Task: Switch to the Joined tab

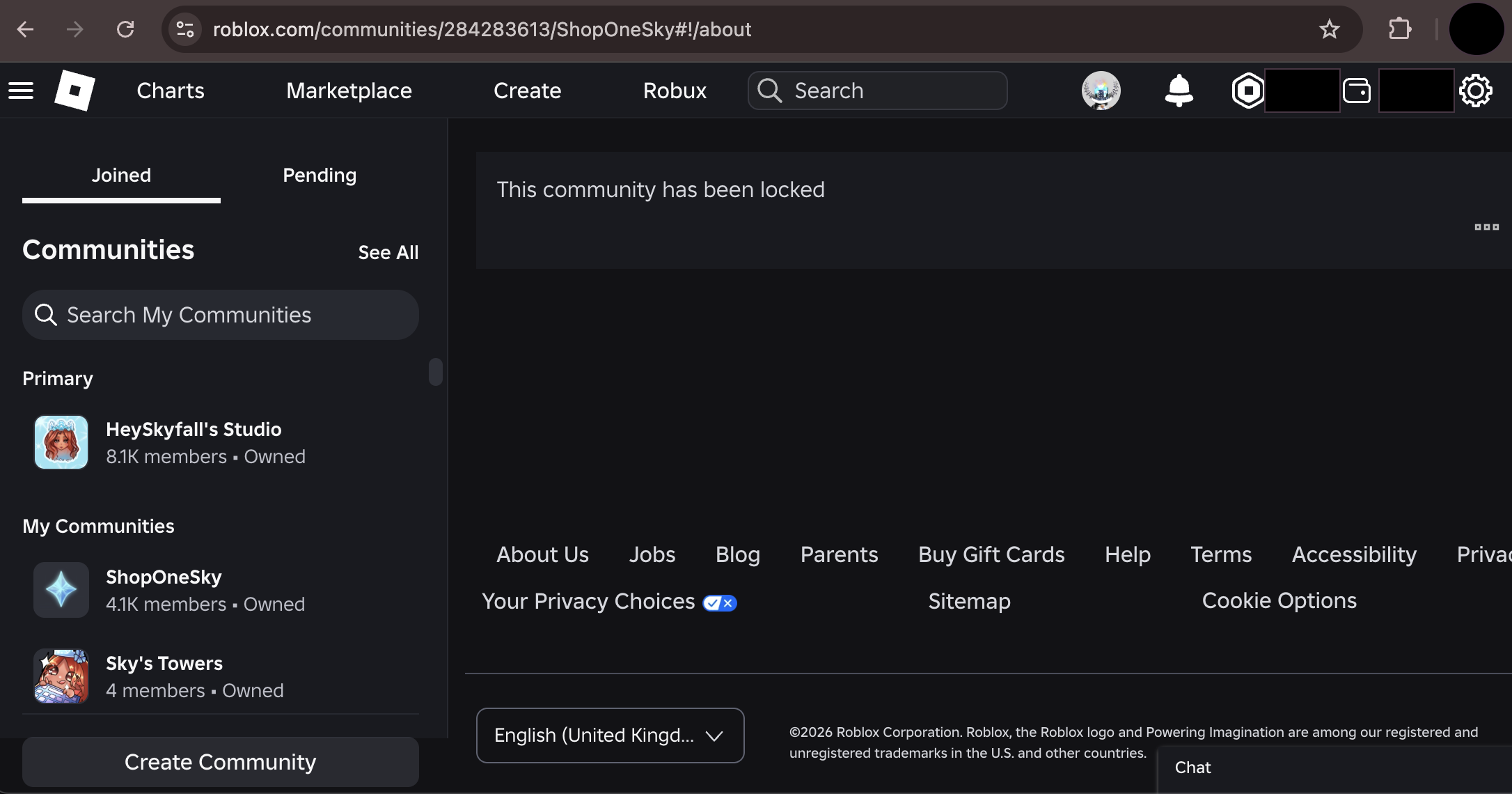Action: [x=121, y=176]
